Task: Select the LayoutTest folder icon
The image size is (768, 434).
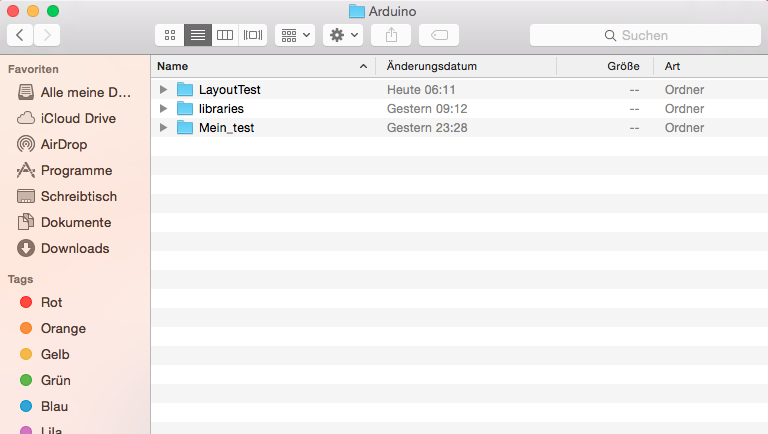Action: (185, 89)
